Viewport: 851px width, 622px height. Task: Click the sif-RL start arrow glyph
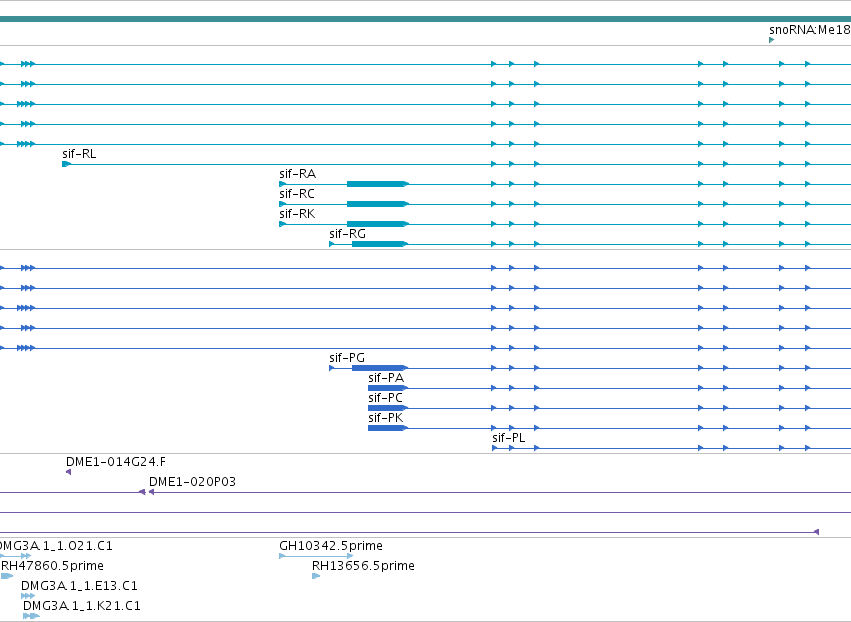[x=66, y=164]
